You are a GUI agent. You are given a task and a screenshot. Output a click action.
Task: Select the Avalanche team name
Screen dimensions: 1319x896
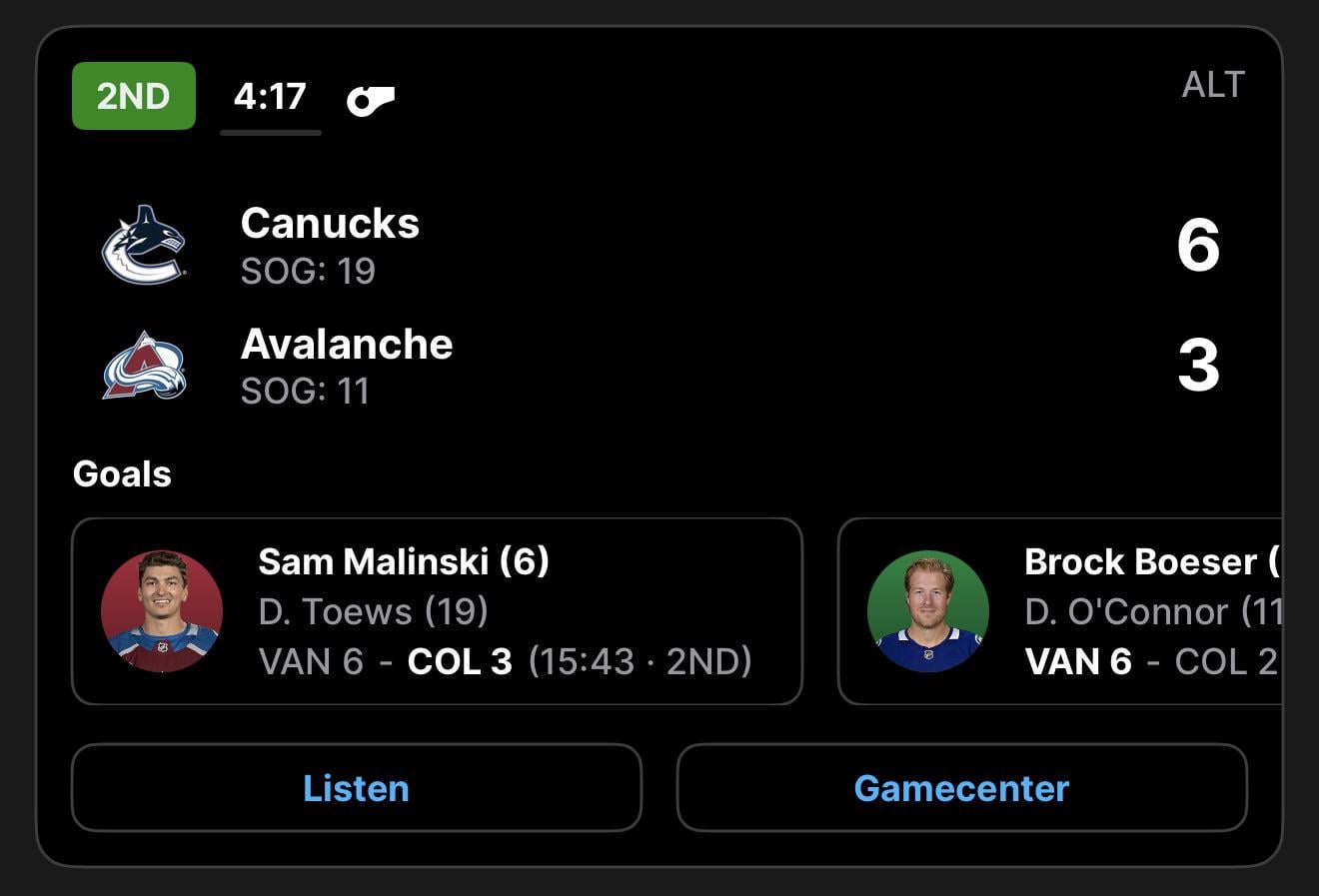coord(347,344)
